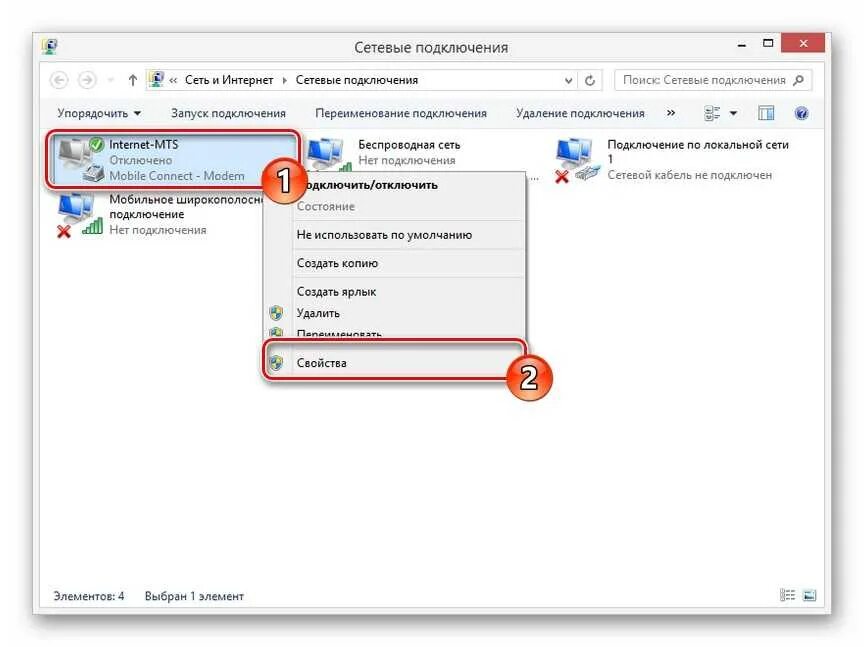Maximize the Сетевые подключения window
Image resolution: width=864 pixels, height=647 pixels.
pos(768,44)
